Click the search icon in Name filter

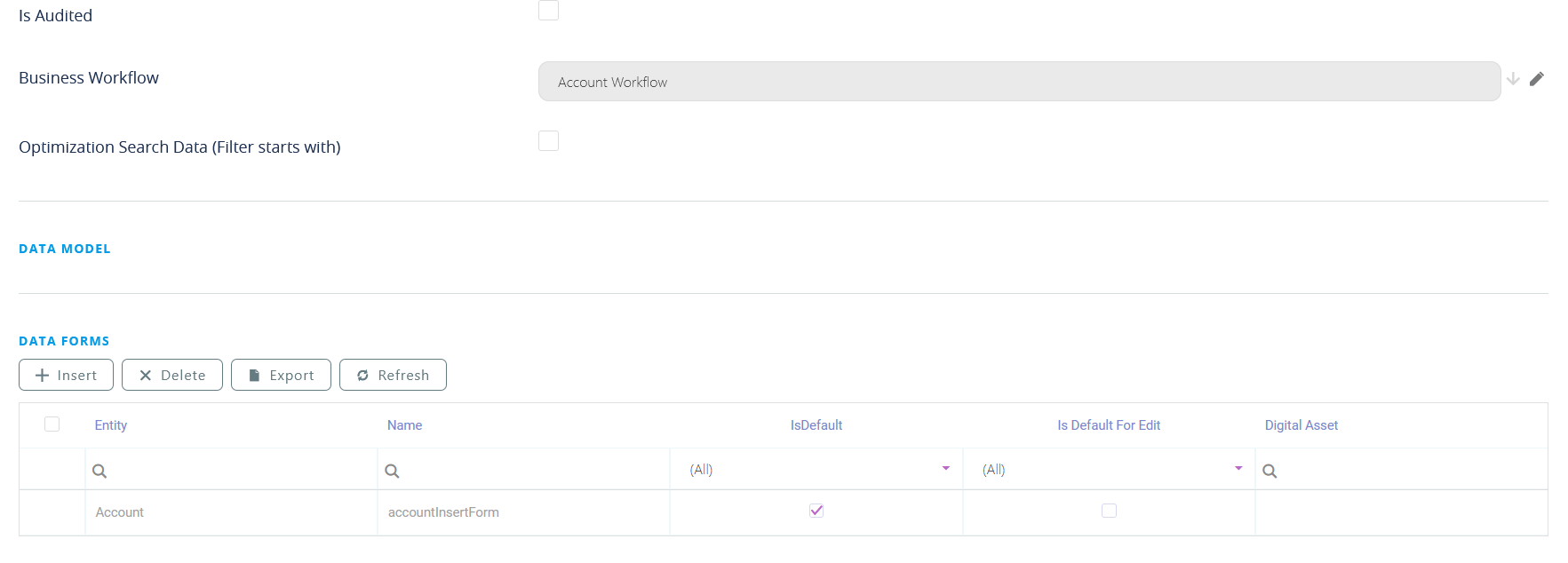[392, 471]
